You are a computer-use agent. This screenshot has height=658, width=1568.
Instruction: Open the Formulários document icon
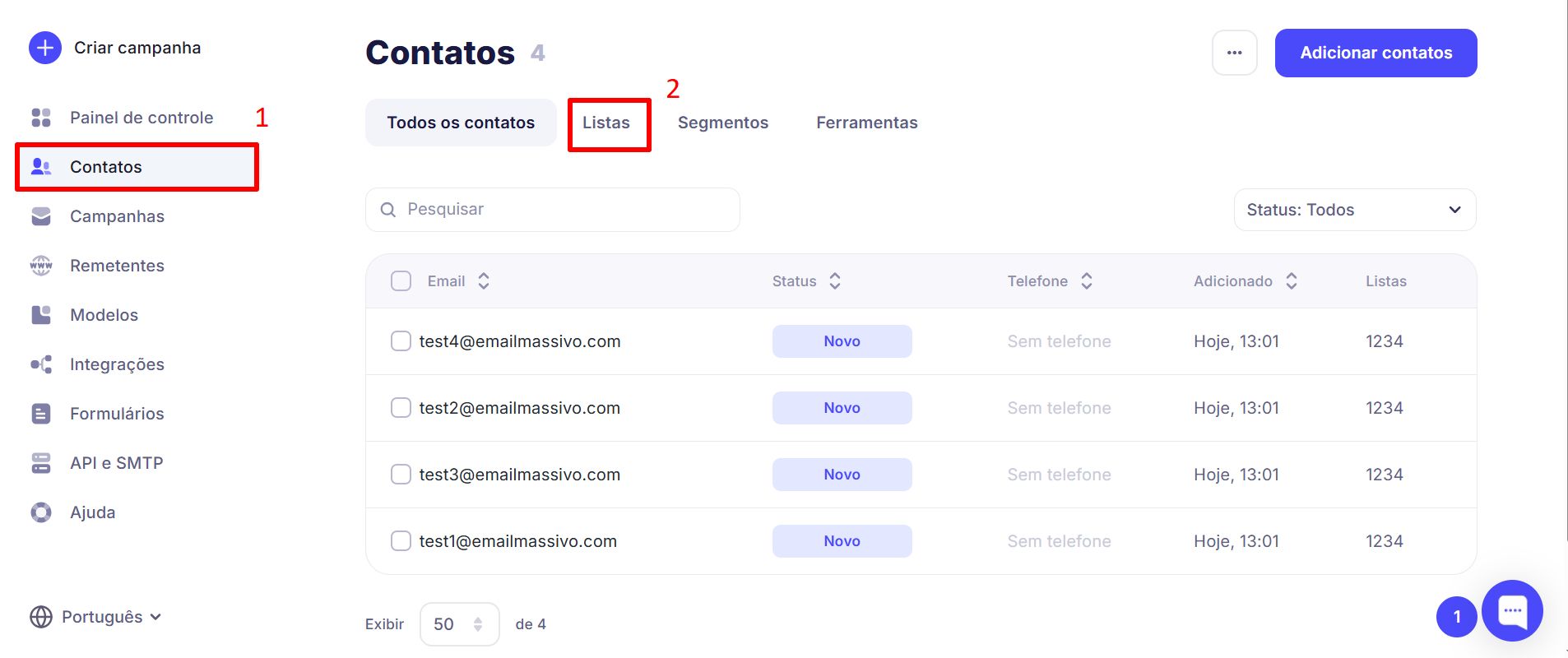click(x=41, y=414)
